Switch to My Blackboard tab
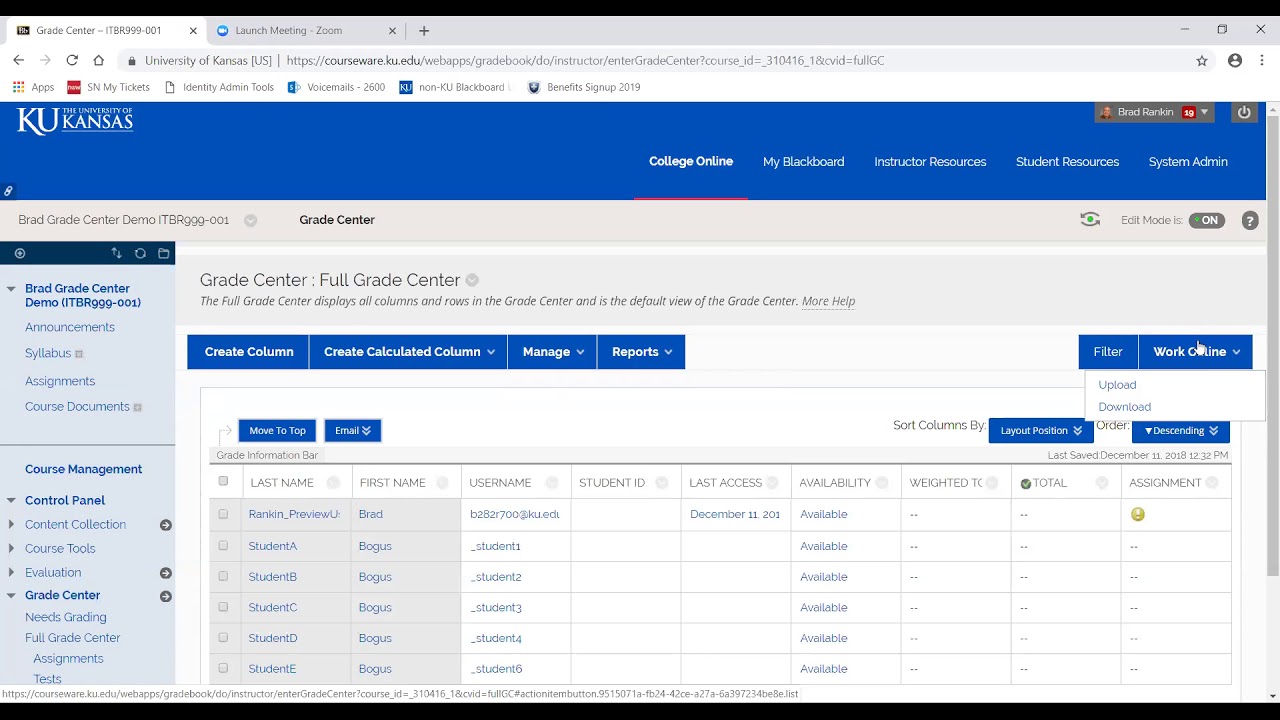Screen dimensions: 1280x720 [803, 161]
